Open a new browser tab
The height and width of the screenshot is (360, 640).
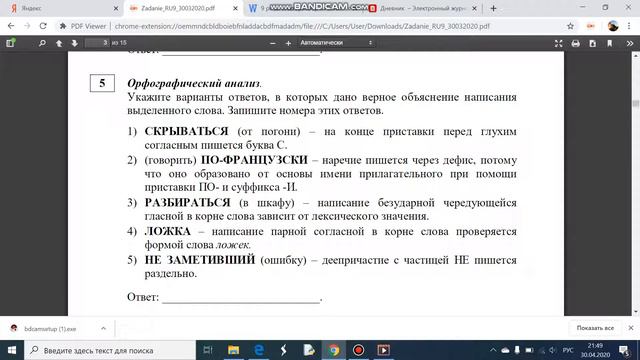tap(493, 8)
